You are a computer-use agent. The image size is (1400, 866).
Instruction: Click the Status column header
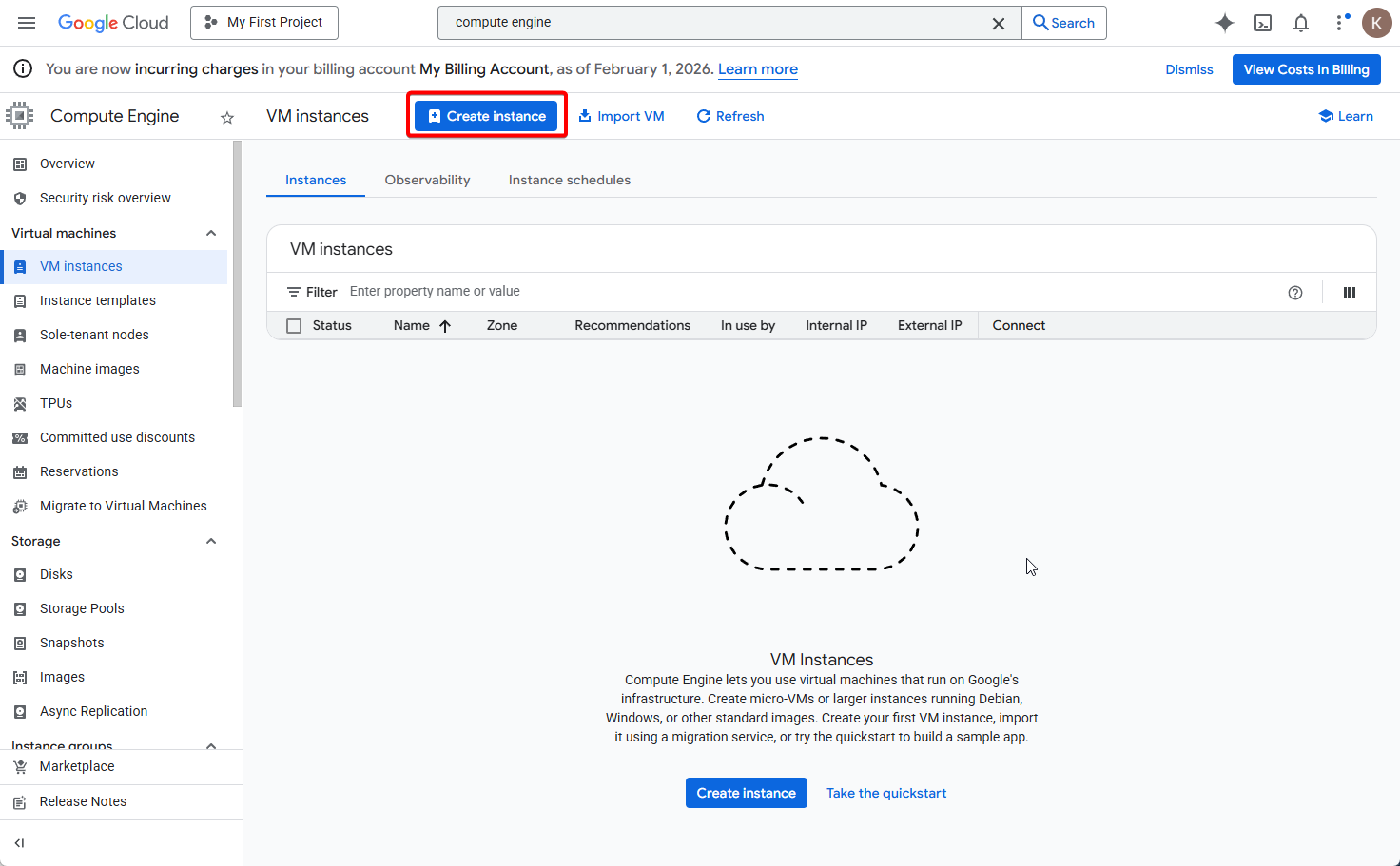coord(332,326)
